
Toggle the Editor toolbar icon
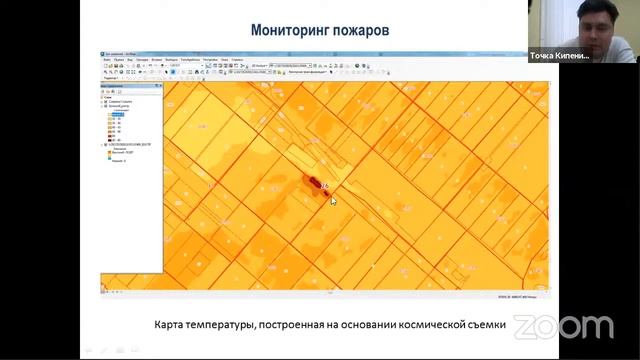(209, 66)
